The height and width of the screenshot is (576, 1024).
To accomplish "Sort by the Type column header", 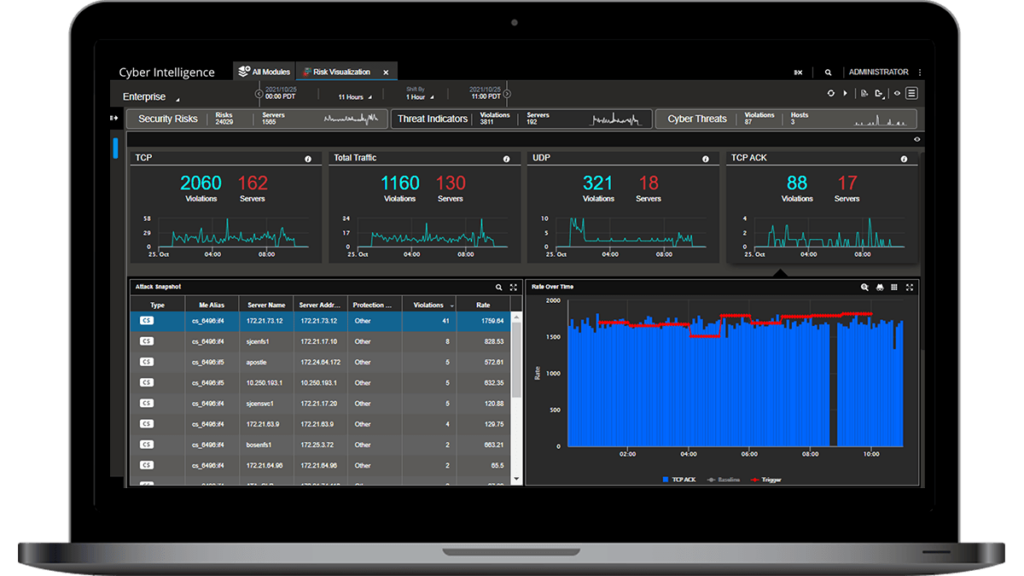I will (x=157, y=305).
